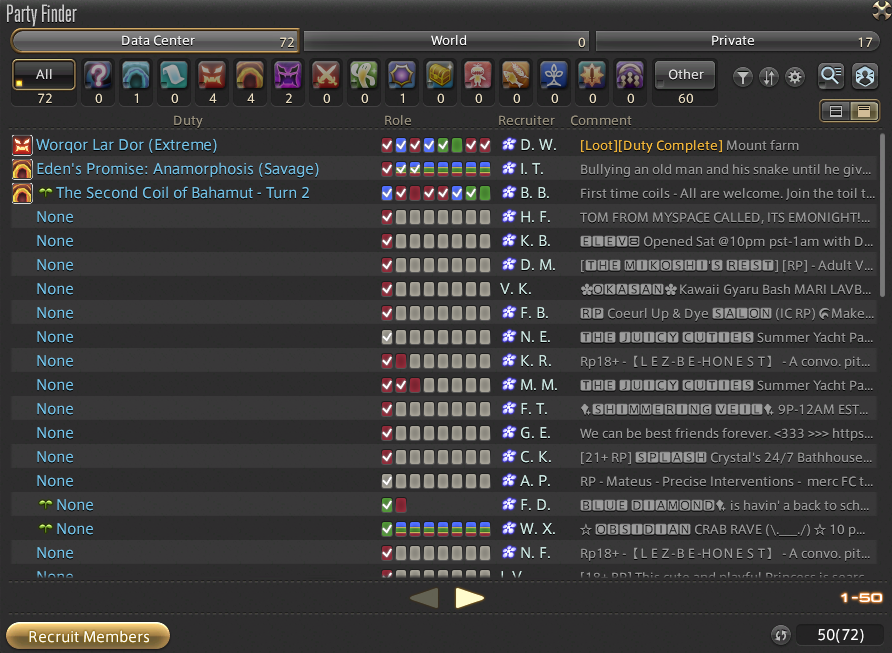Select the fish gathering category icon
892x653 pixels.
[517, 75]
